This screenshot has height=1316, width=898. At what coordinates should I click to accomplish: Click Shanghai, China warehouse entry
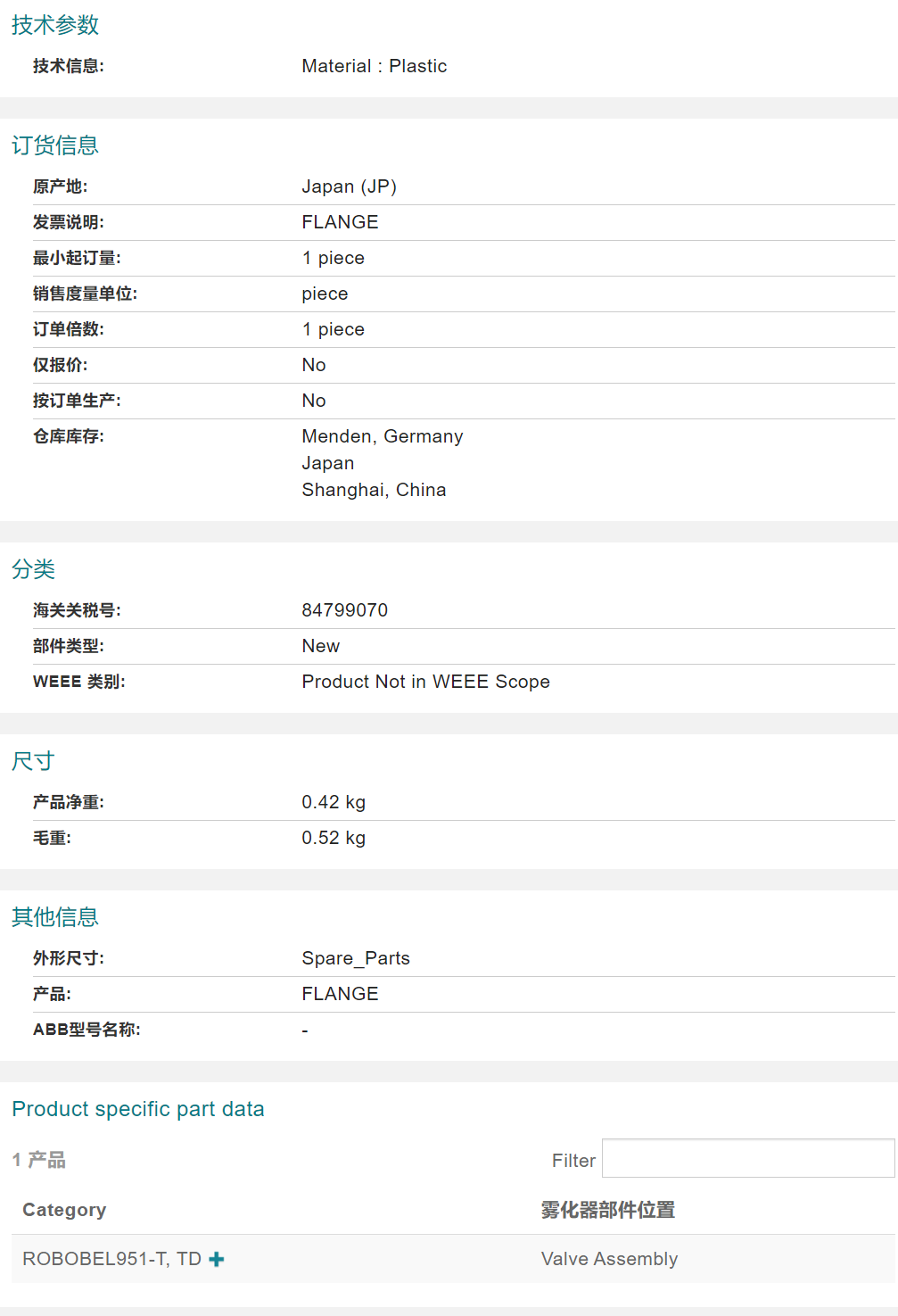(374, 490)
